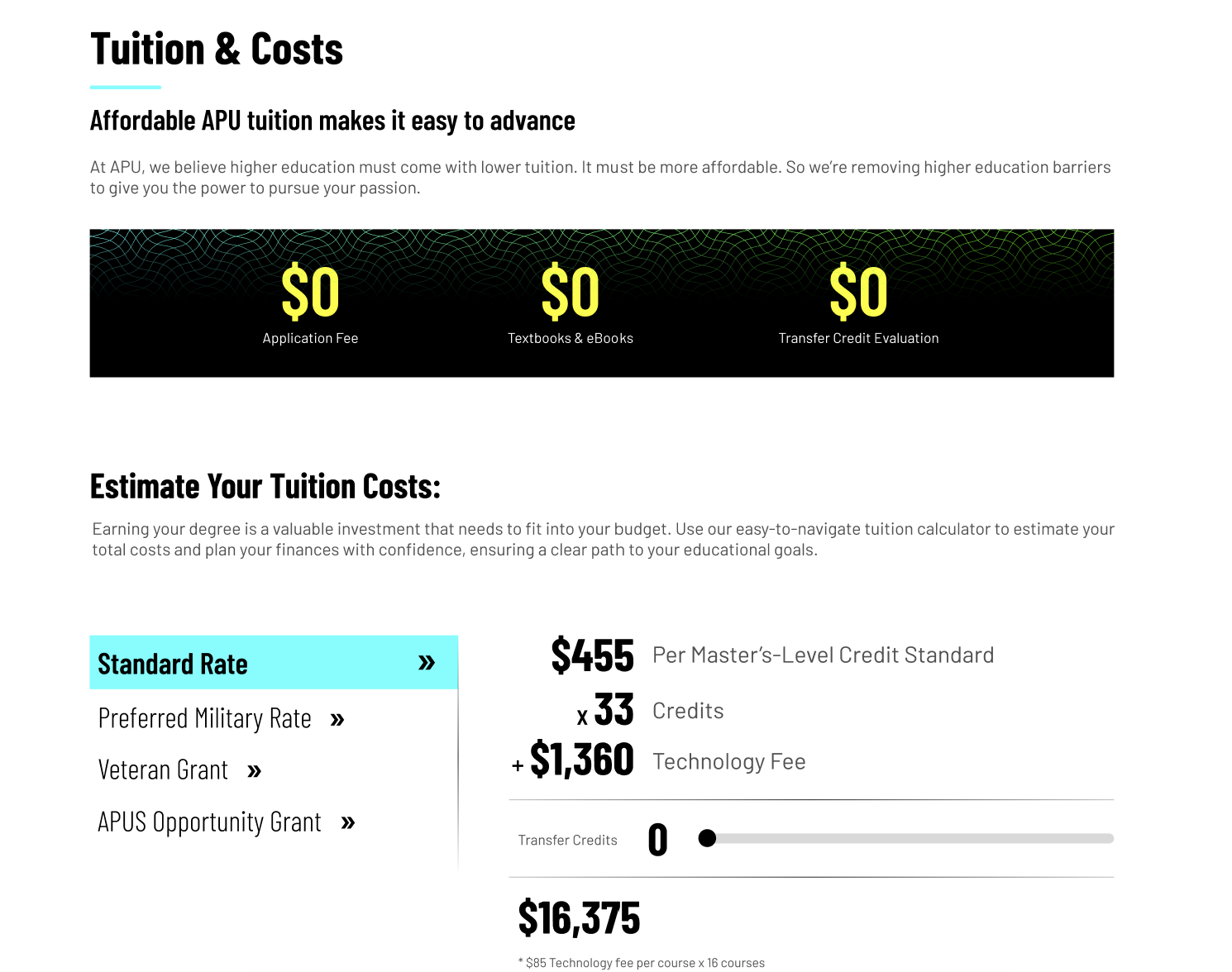The width and height of the screenshot is (1232, 972).
Task: Select the Standard Rate tab
Action: coord(173,664)
